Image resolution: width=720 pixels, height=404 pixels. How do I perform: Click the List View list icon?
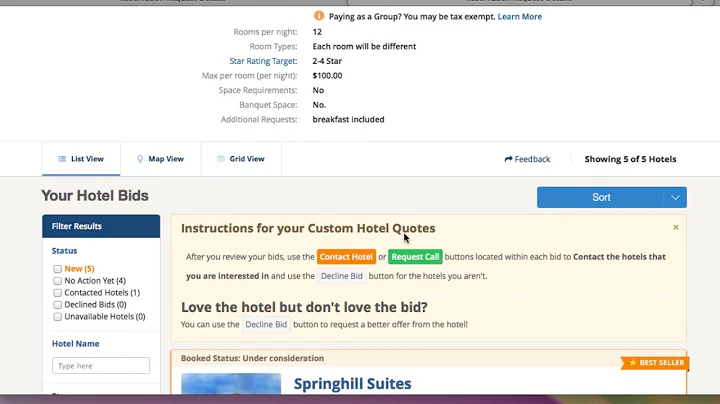[62, 159]
